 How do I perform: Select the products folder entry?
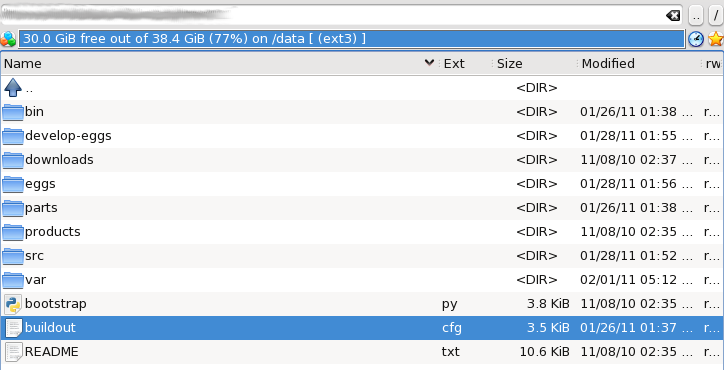[x=362, y=232]
